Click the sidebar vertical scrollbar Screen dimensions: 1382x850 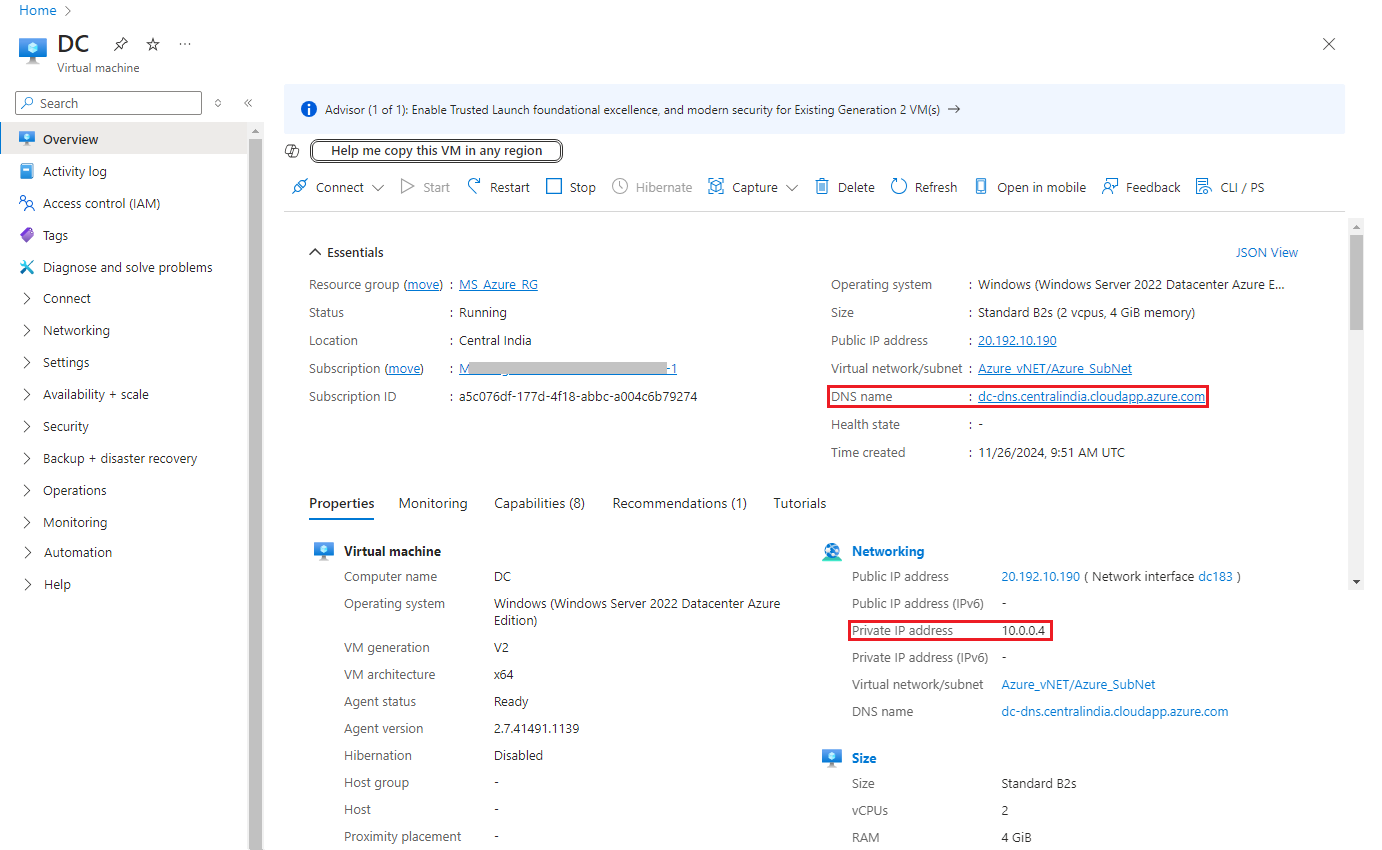coord(255,495)
